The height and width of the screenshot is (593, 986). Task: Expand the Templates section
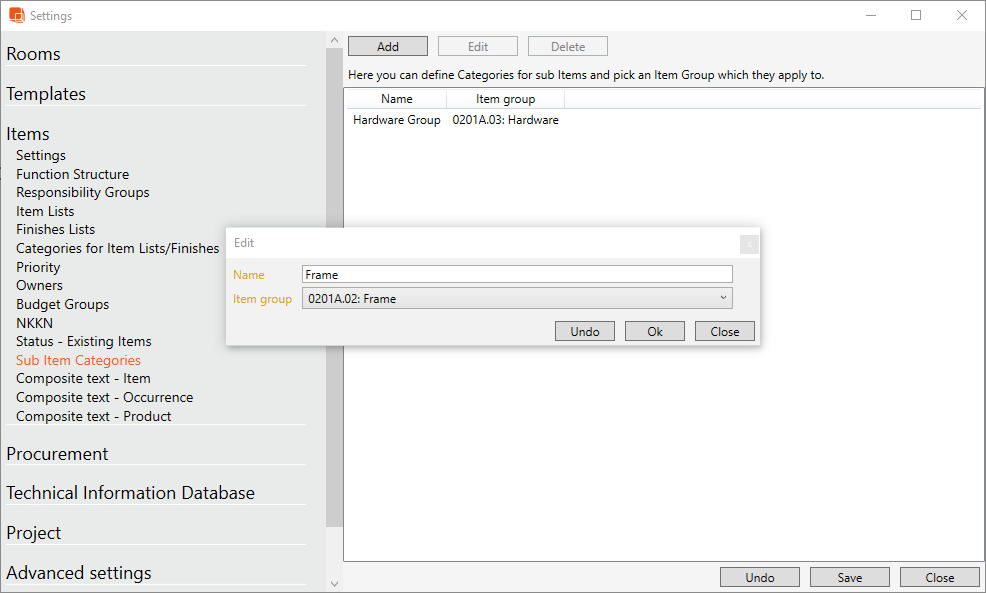point(46,94)
